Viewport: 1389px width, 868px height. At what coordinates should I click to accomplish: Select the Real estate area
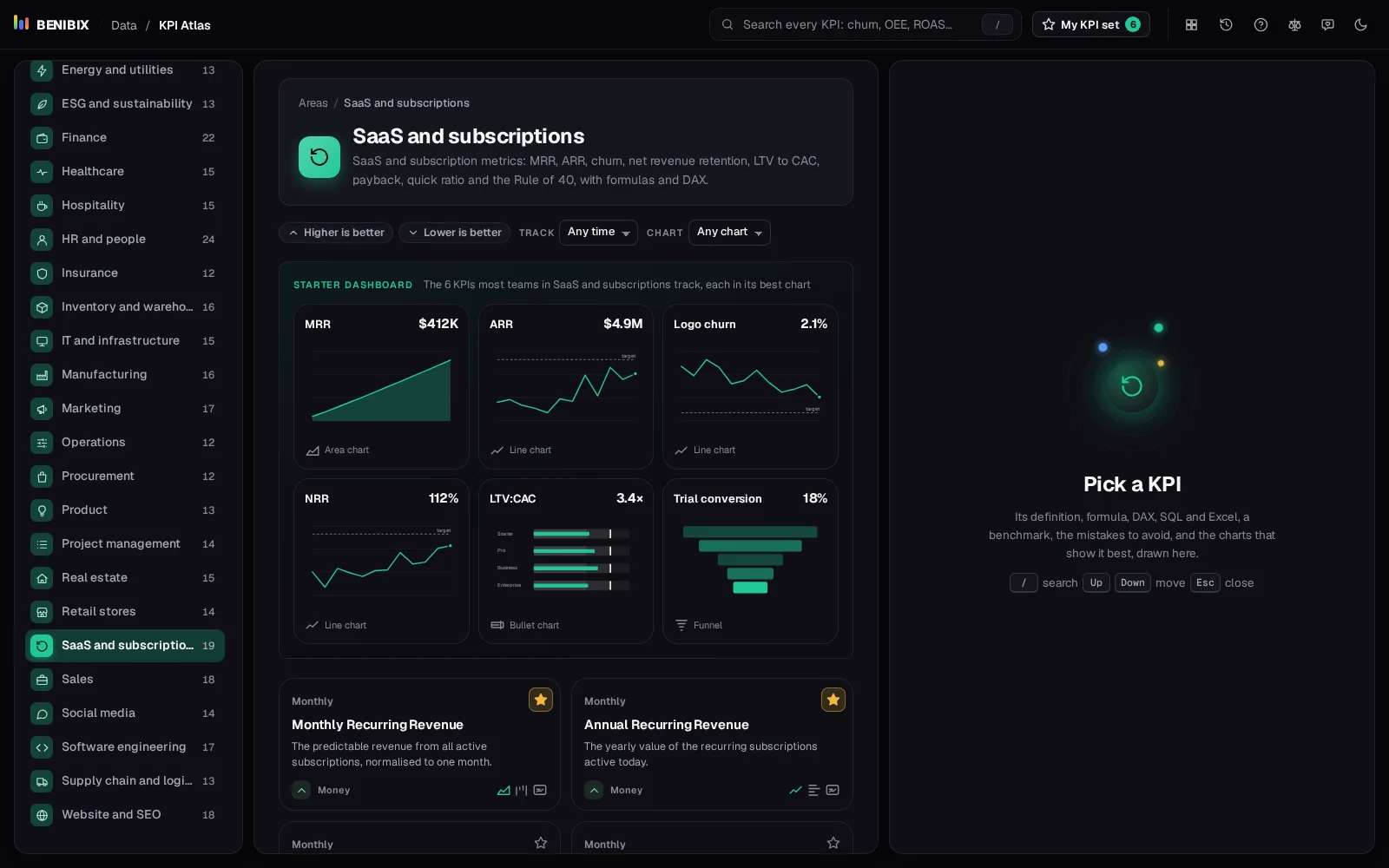[125, 578]
